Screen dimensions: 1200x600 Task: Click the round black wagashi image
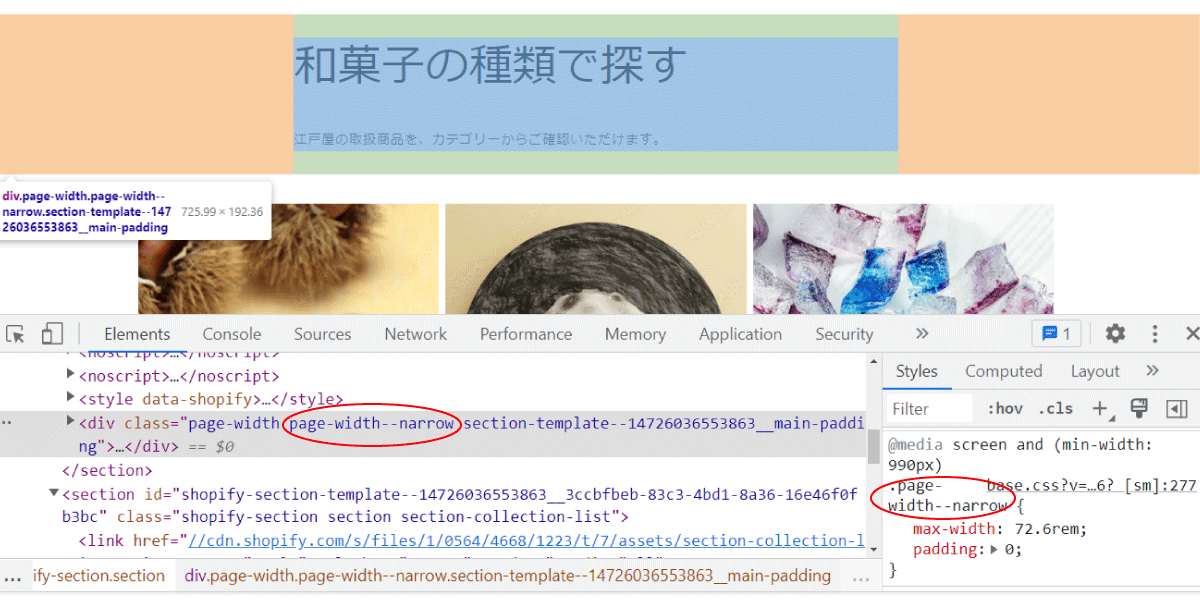coord(596,259)
